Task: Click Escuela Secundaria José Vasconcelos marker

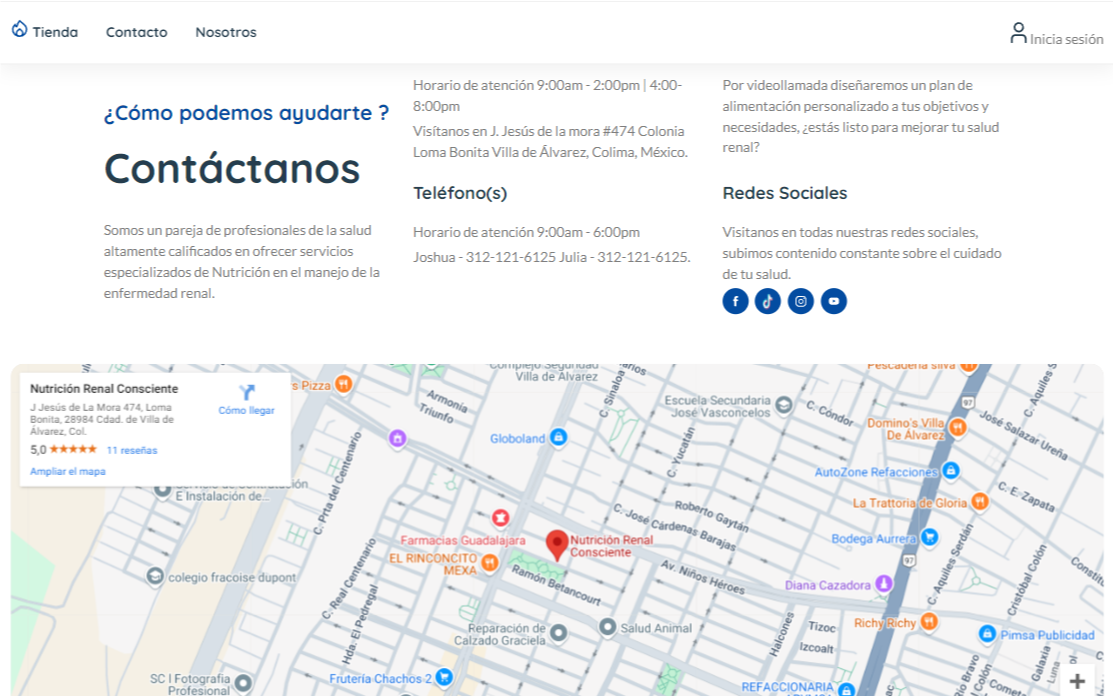Action: [x=784, y=405]
